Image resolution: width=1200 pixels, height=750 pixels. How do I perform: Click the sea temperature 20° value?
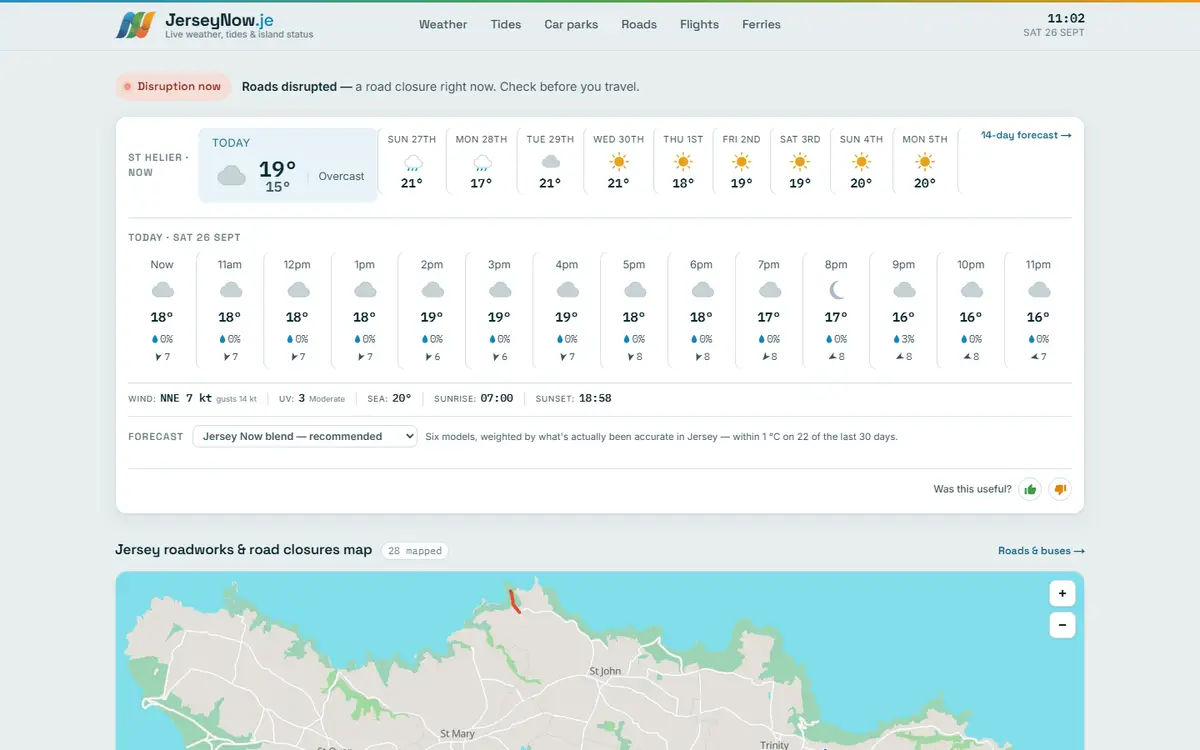point(402,398)
